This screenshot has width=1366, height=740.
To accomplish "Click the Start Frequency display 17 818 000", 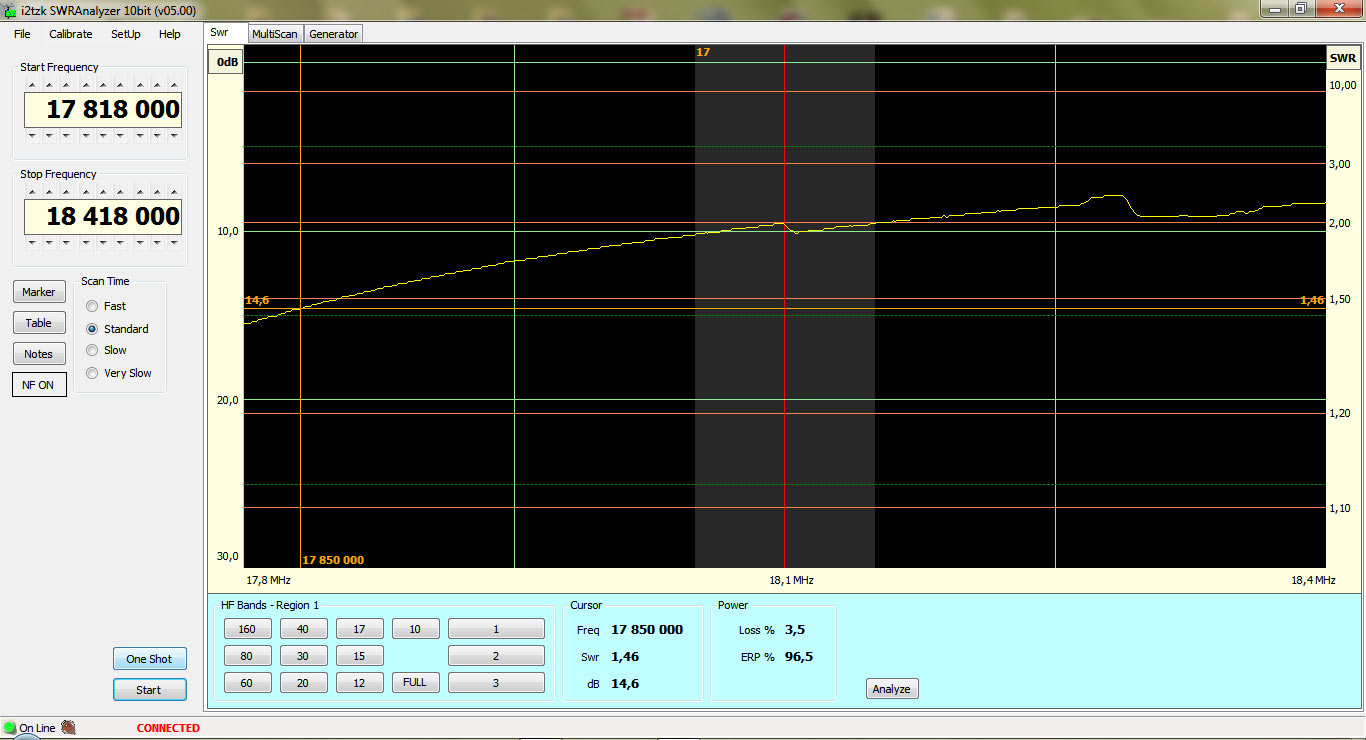I will 103,110.
